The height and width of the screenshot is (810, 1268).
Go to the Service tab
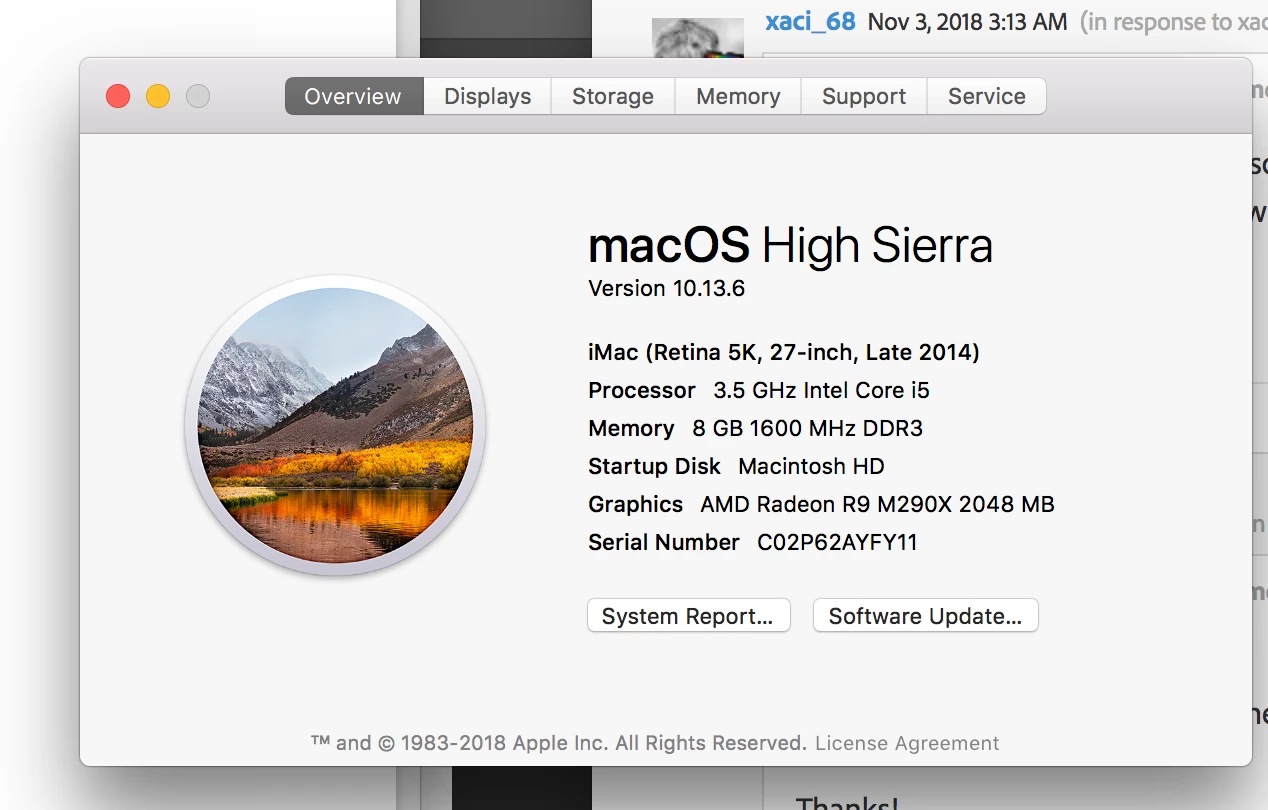987,96
